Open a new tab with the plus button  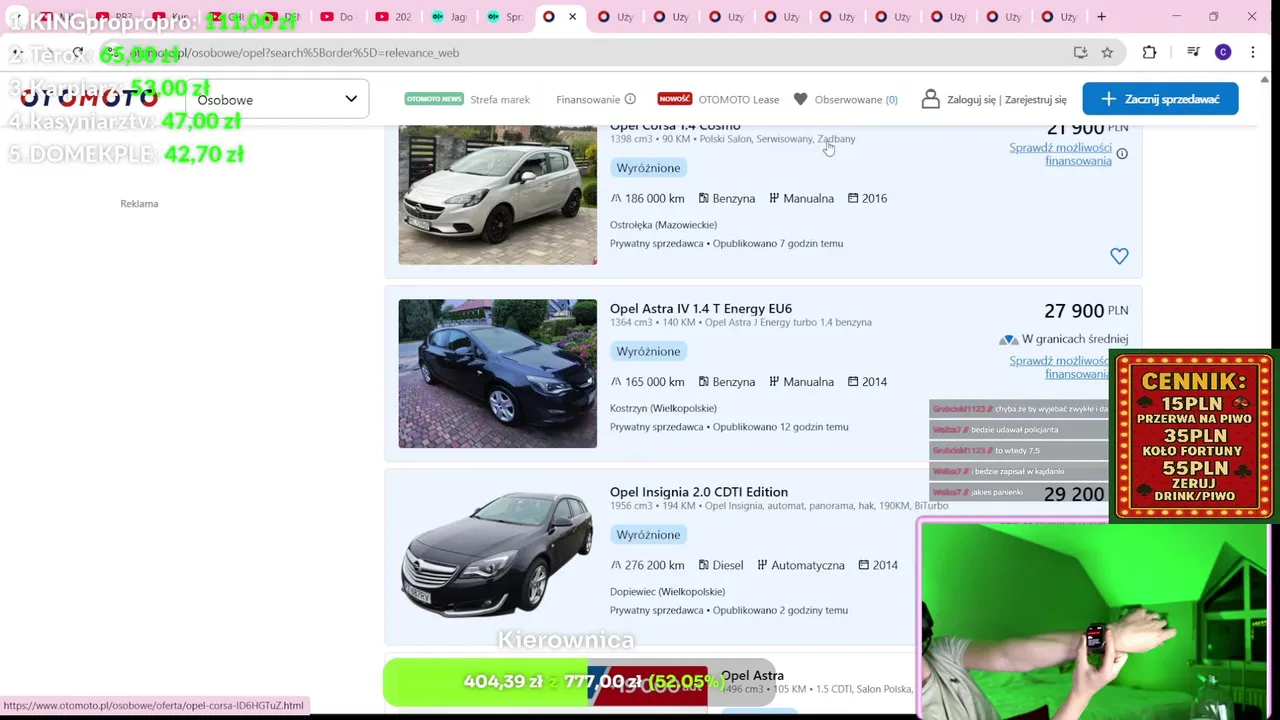[1101, 17]
